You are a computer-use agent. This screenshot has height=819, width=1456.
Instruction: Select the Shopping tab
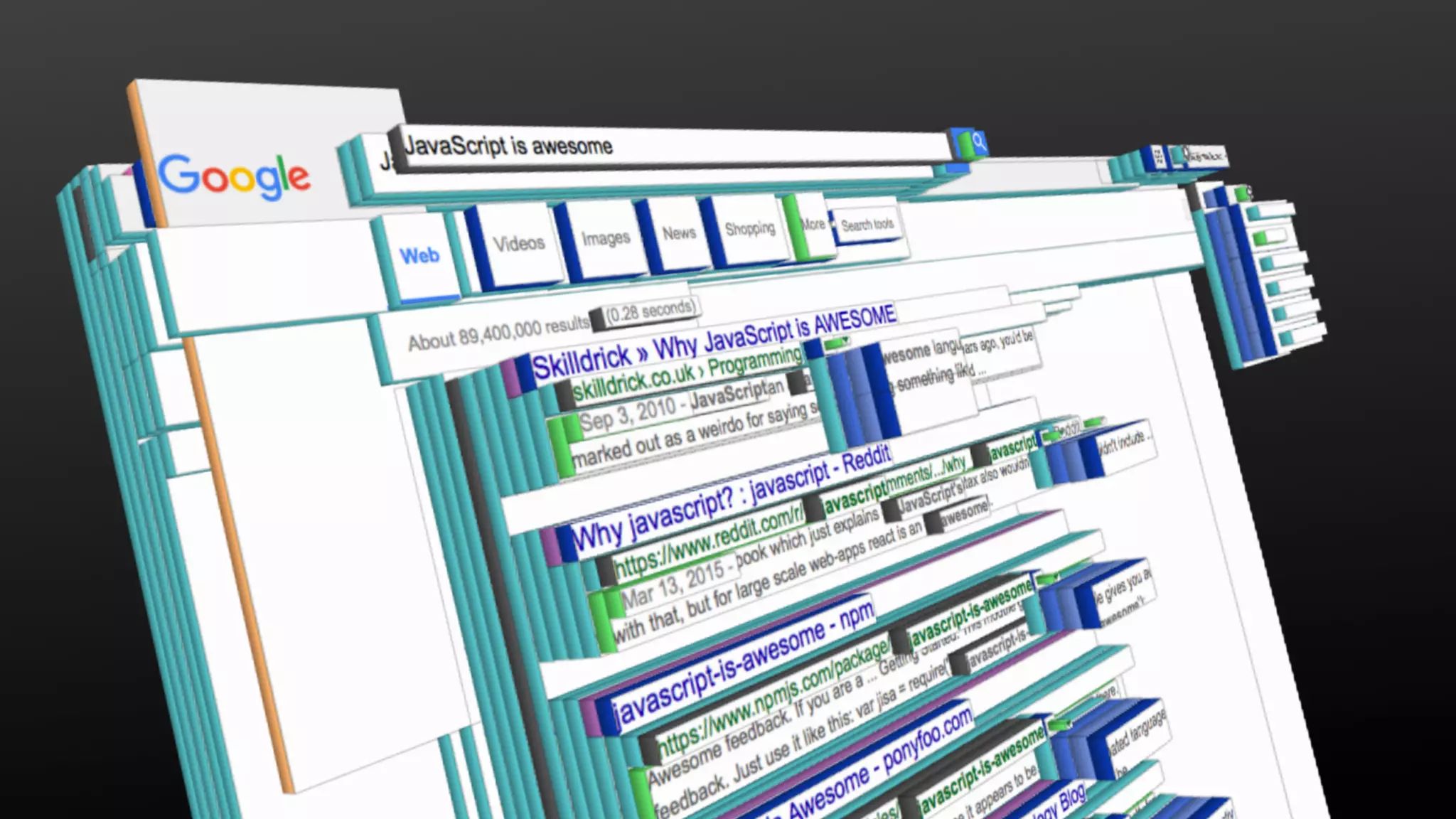[749, 229]
